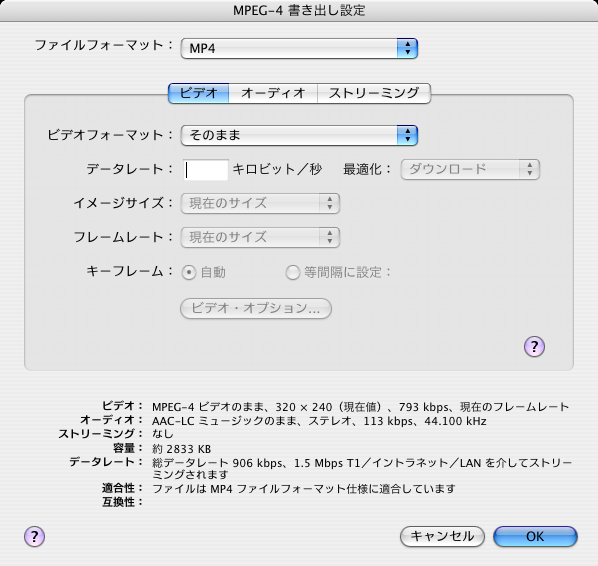Click arrows on イメージサイズ popup
This screenshot has width=598, height=566.
pos(330,203)
